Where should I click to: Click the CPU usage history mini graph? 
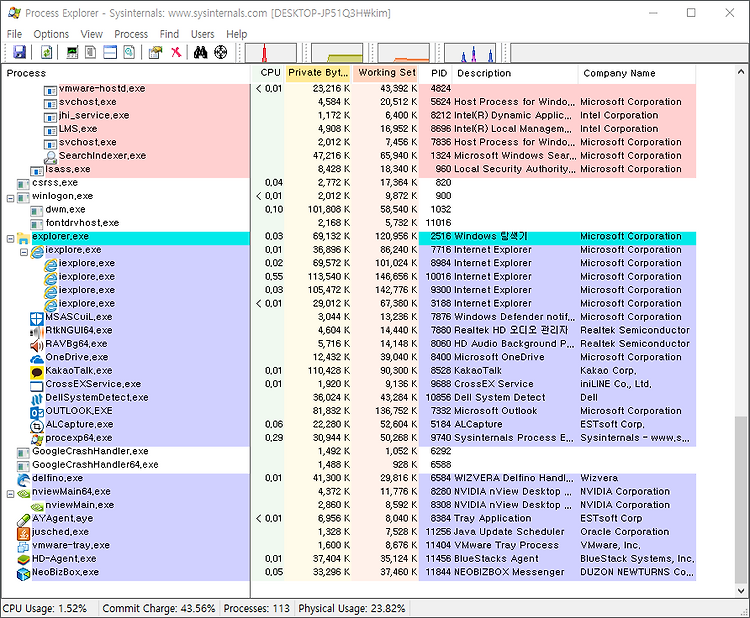(x=271, y=53)
